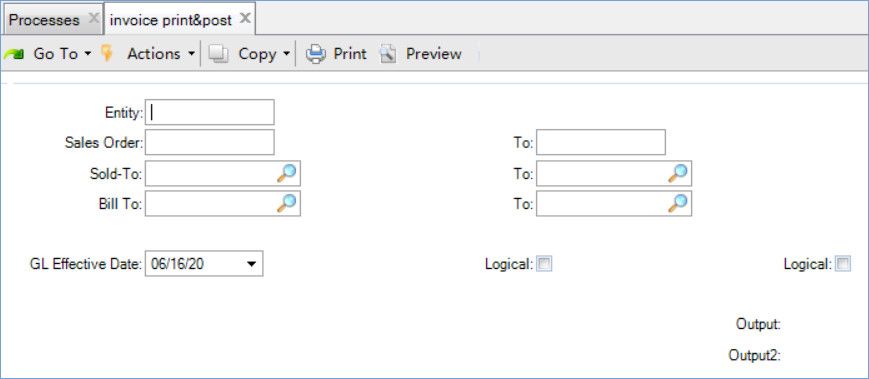Click the Actions lightning bolt icon
This screenshot has width=869, height=379.
click(x=106, y=53)
